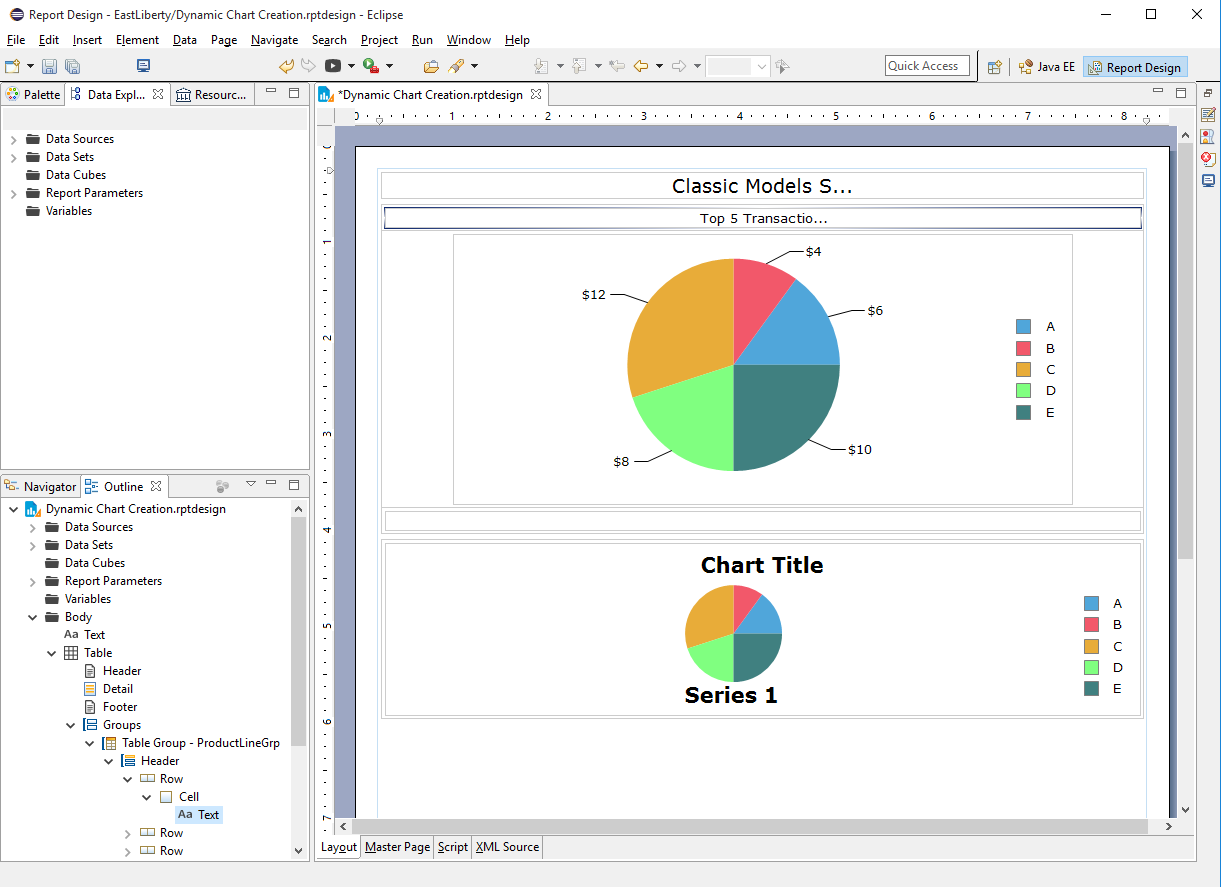
Task: Switch to the Script editor tab
Action: coord(452,847)
